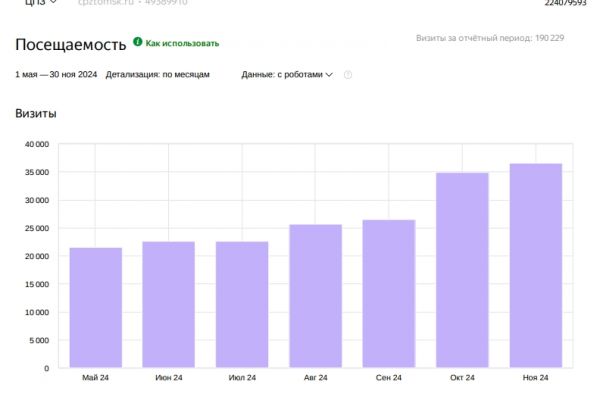Click 'Визиты за отчётный период: 190 229' text
Screen dimensions: 600x400
click(490, 38)
